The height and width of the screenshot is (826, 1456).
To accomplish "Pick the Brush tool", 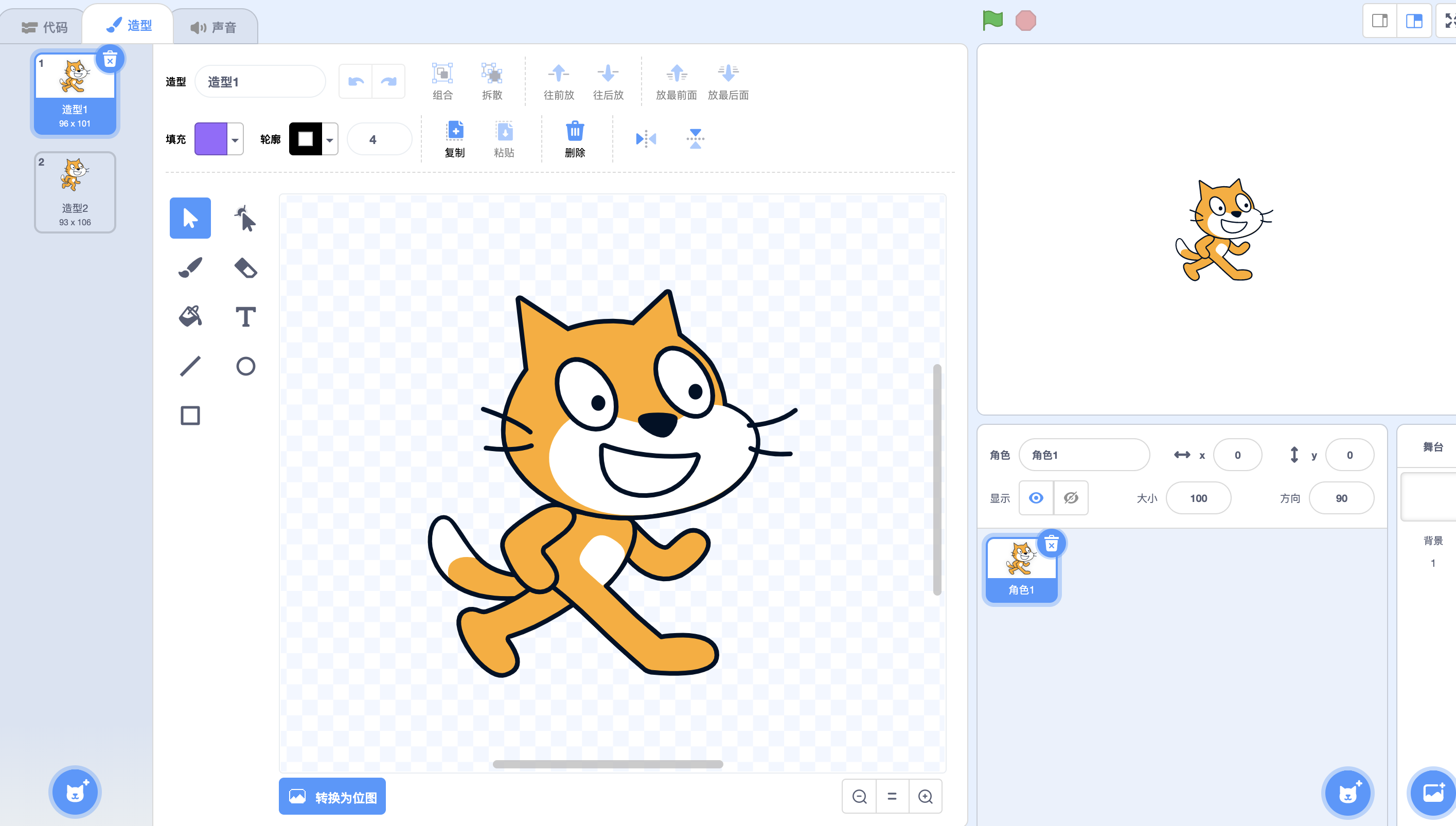I will pos(190,267).
